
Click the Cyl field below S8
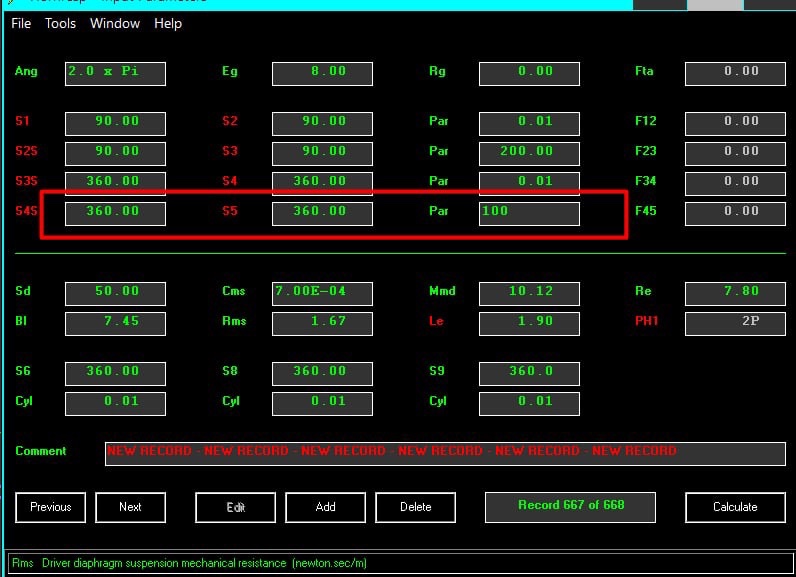click(322, 403)
